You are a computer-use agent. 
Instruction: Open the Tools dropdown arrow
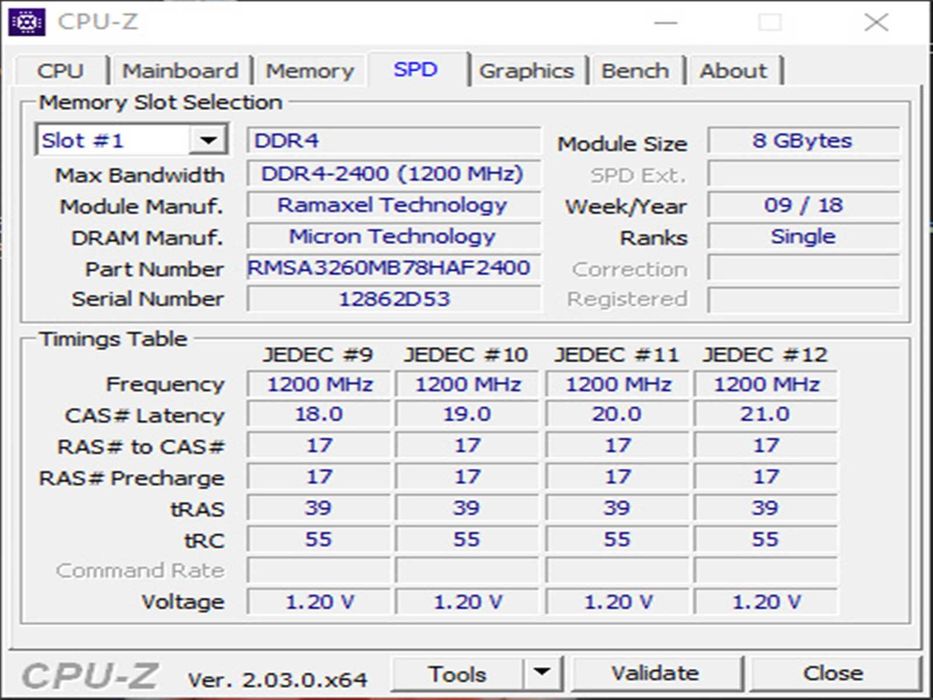coord(542,673)
